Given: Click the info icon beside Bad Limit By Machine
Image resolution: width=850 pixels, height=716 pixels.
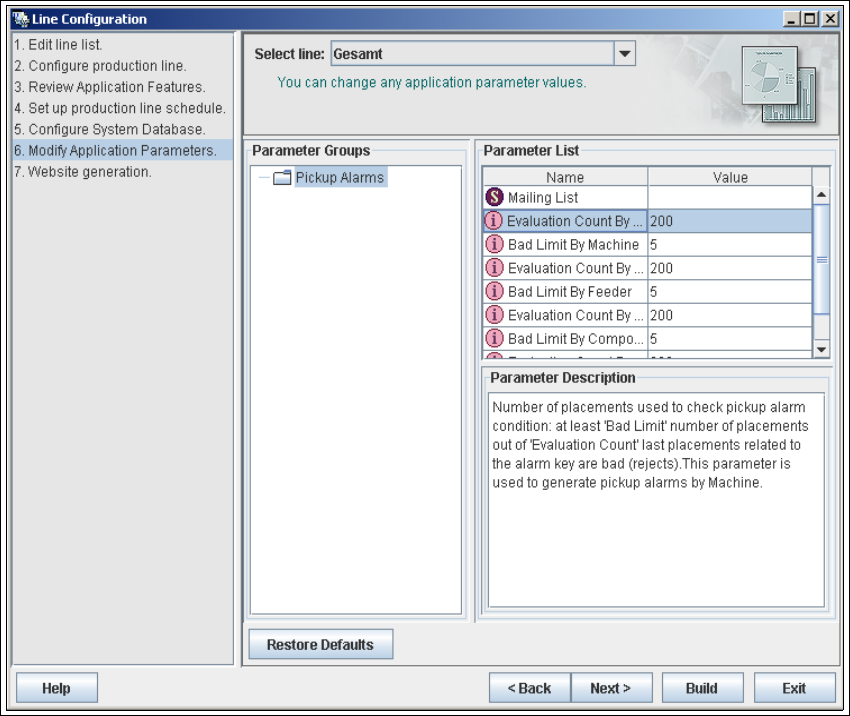Looking at the screenshot, I should click(x=494, y=244).
